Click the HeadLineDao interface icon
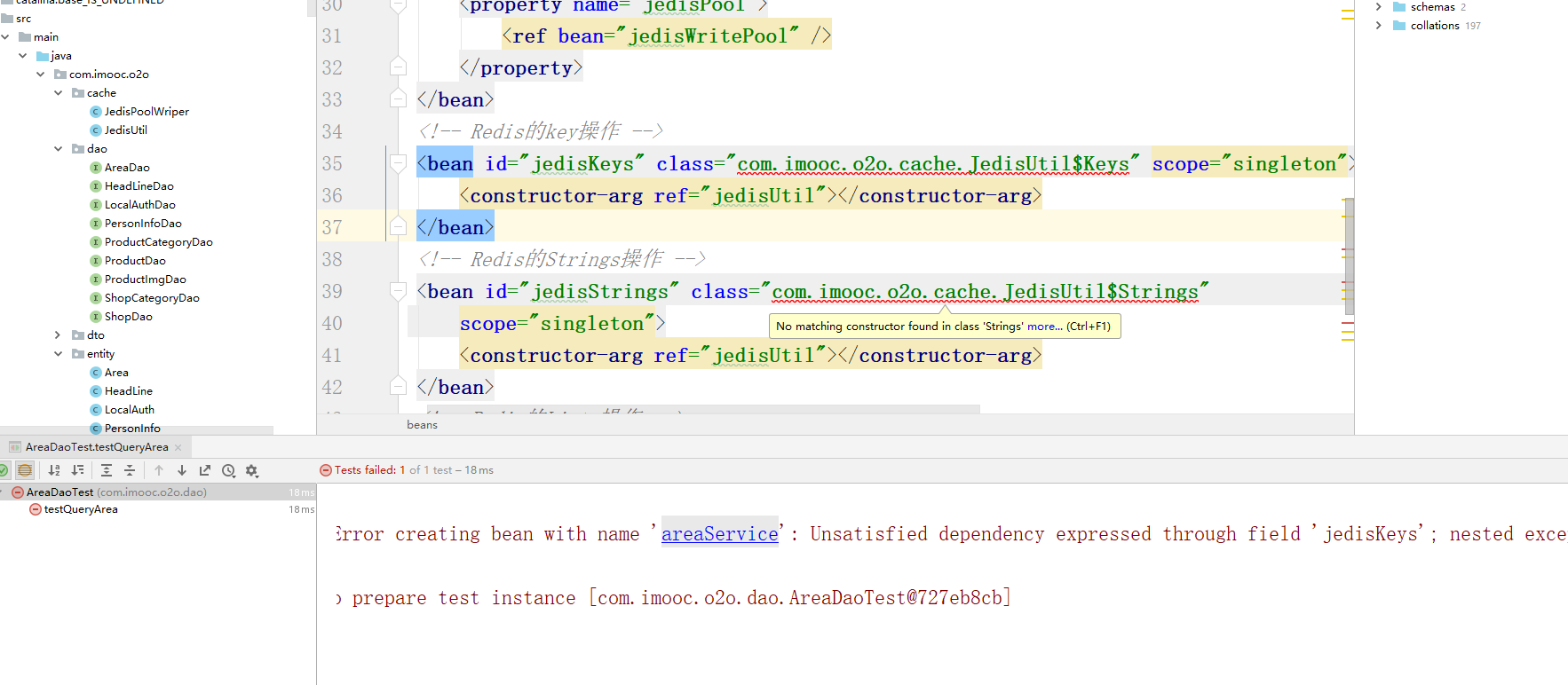The height and width of the screenshot is (685, 1568). coord(96,186)
